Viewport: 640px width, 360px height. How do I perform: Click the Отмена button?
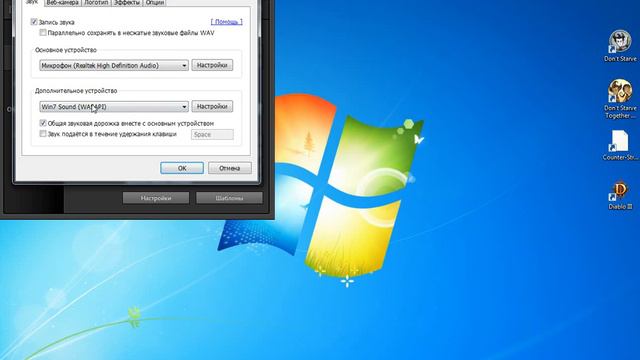(230, 168)
